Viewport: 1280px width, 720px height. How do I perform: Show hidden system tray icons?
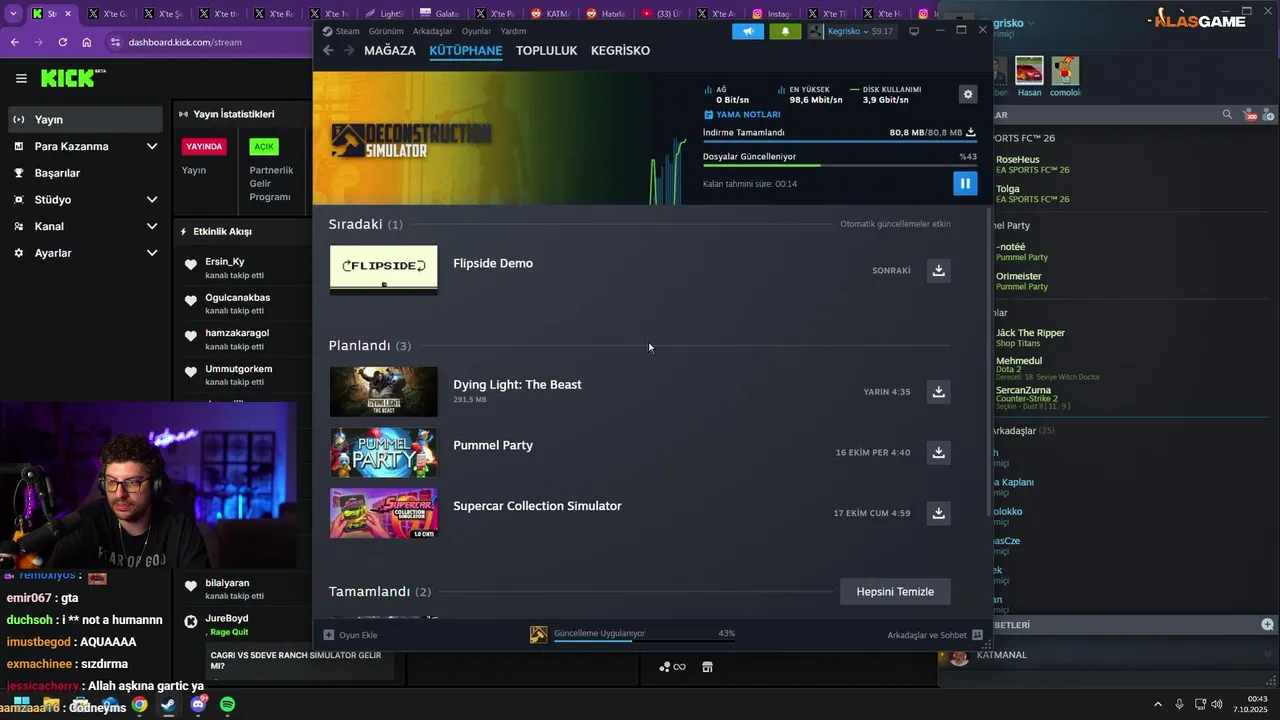[x=1158, y=704]
